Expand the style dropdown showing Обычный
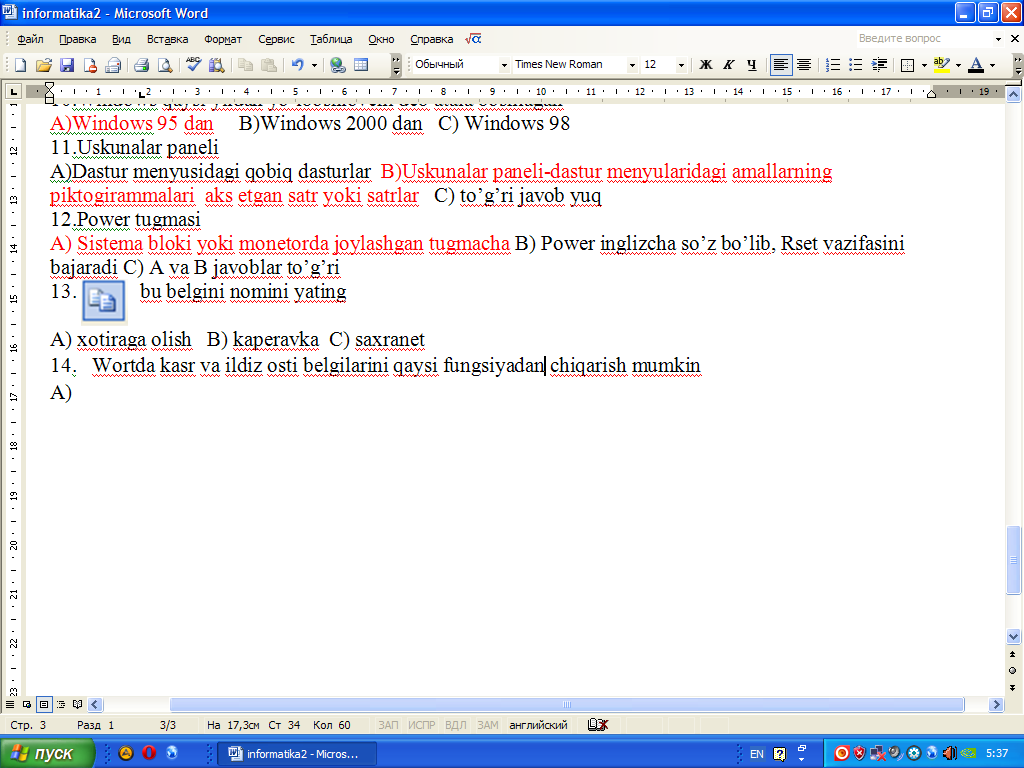The image size is (1024, 768). point(504,65)
